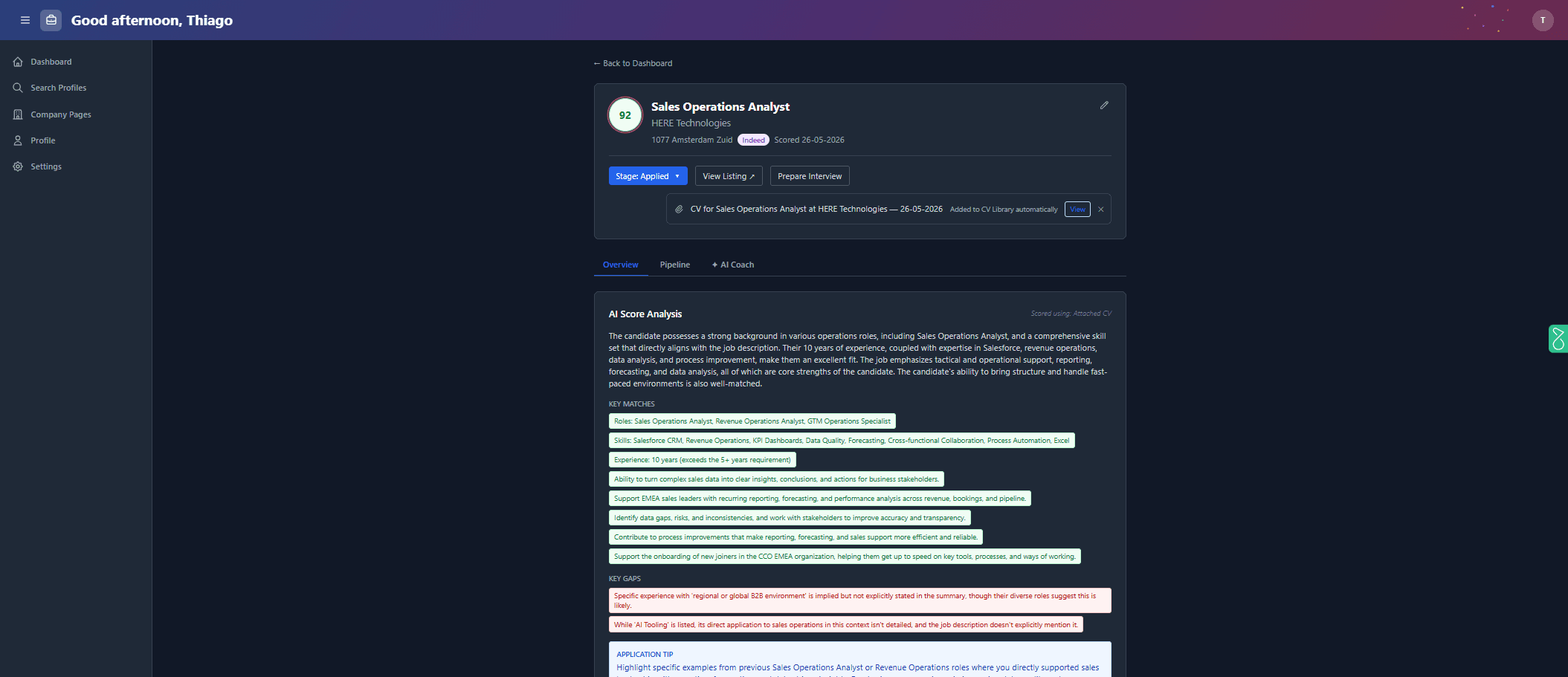Screen dimensions: 1568x677
Task: Click the Profile person icon
Action: [x=18, y=140]
